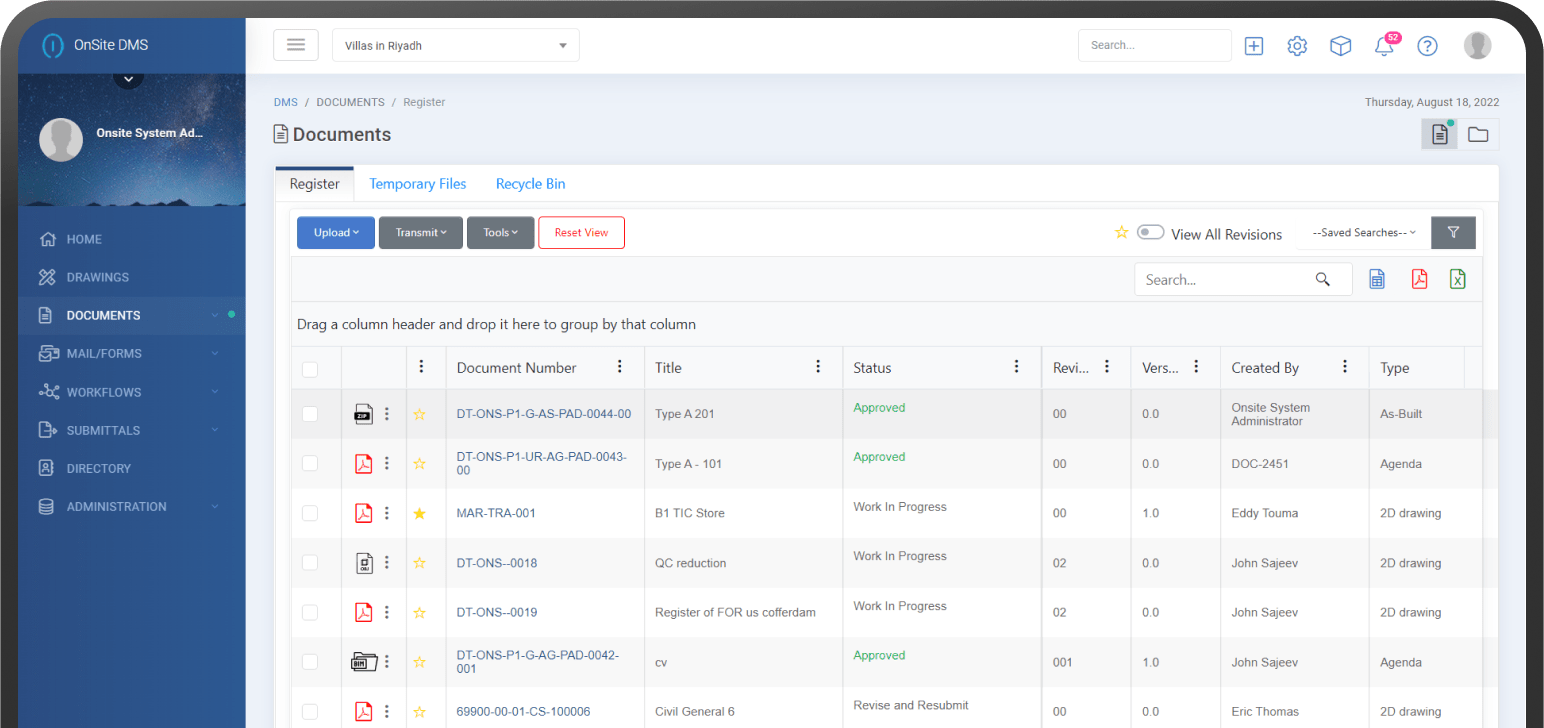Collapse the sidebar profile chevron
The width and height of the screenshot is (1544, 728).
129,77
